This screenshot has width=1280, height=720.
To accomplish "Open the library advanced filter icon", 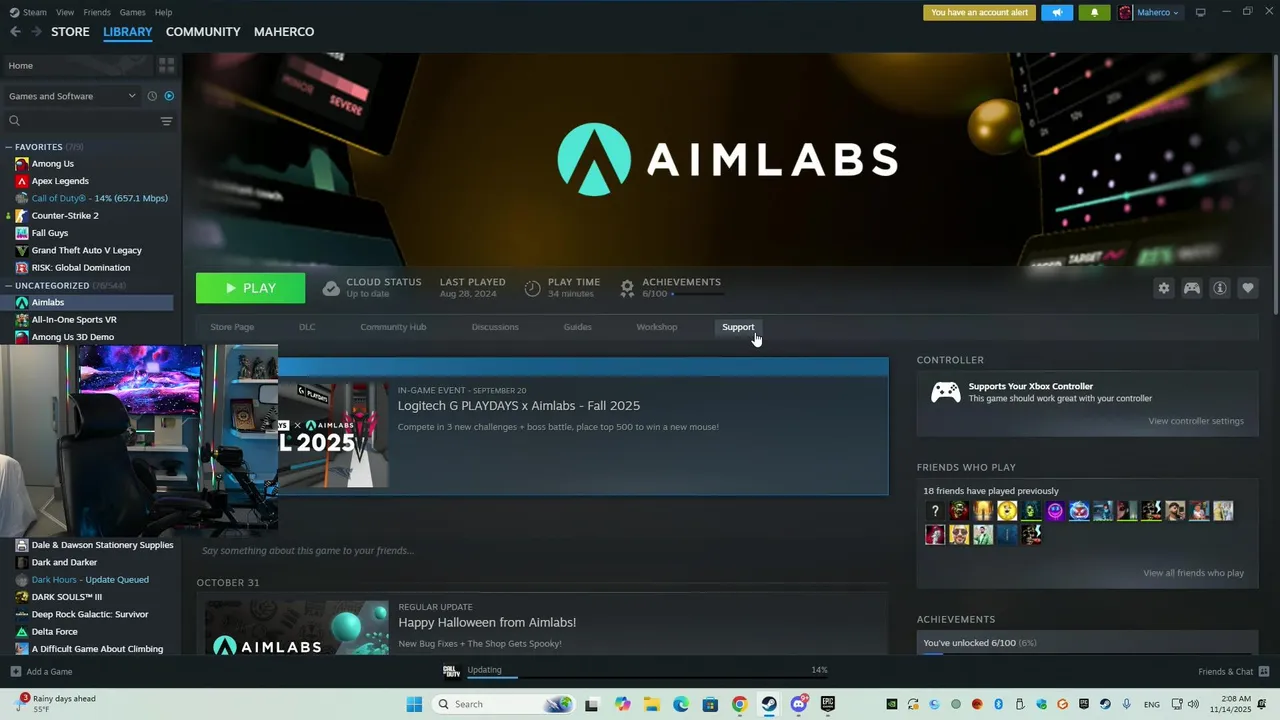I will pyautogui.click(x=166, y=121).
